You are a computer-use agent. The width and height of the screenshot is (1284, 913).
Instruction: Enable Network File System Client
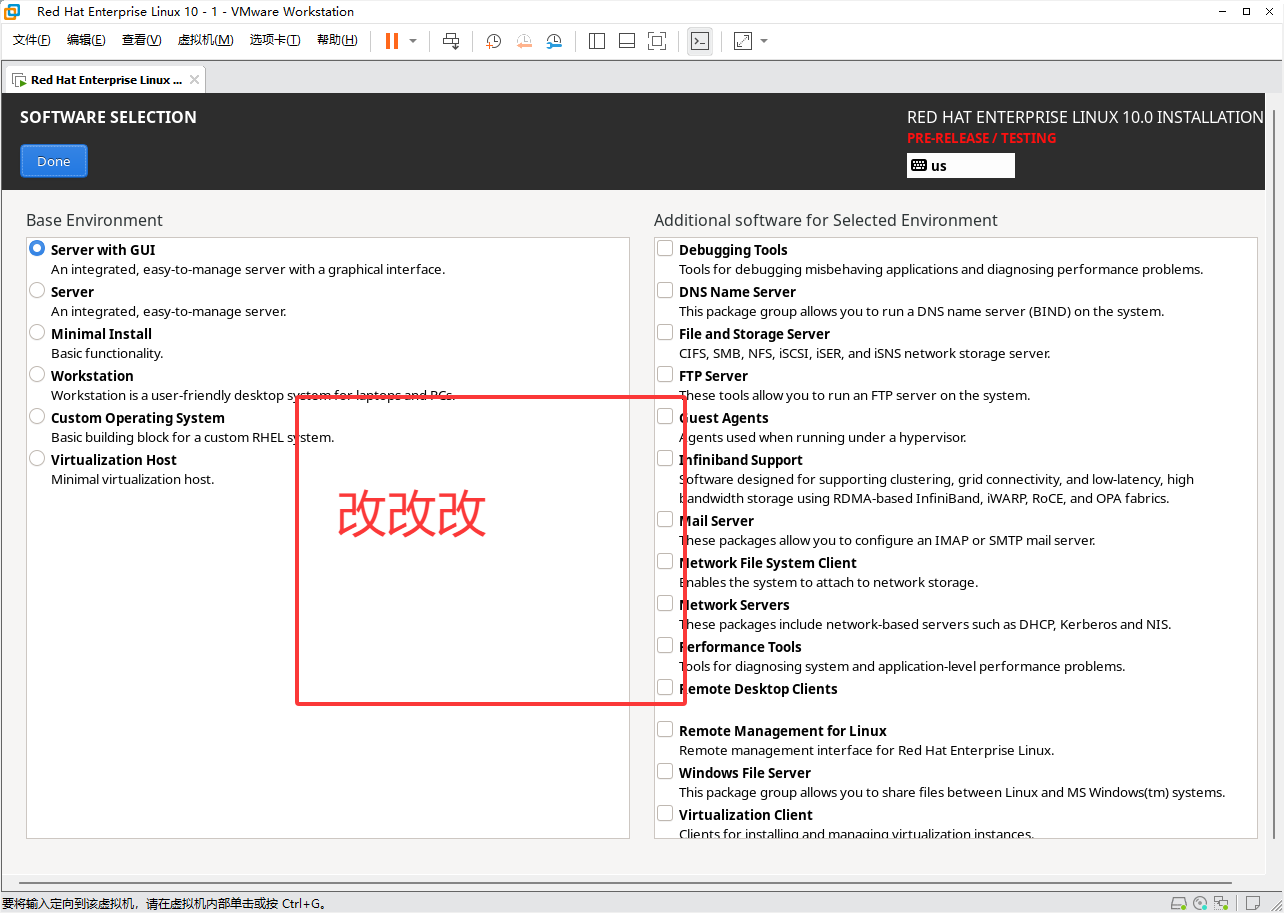coord(665,561)
